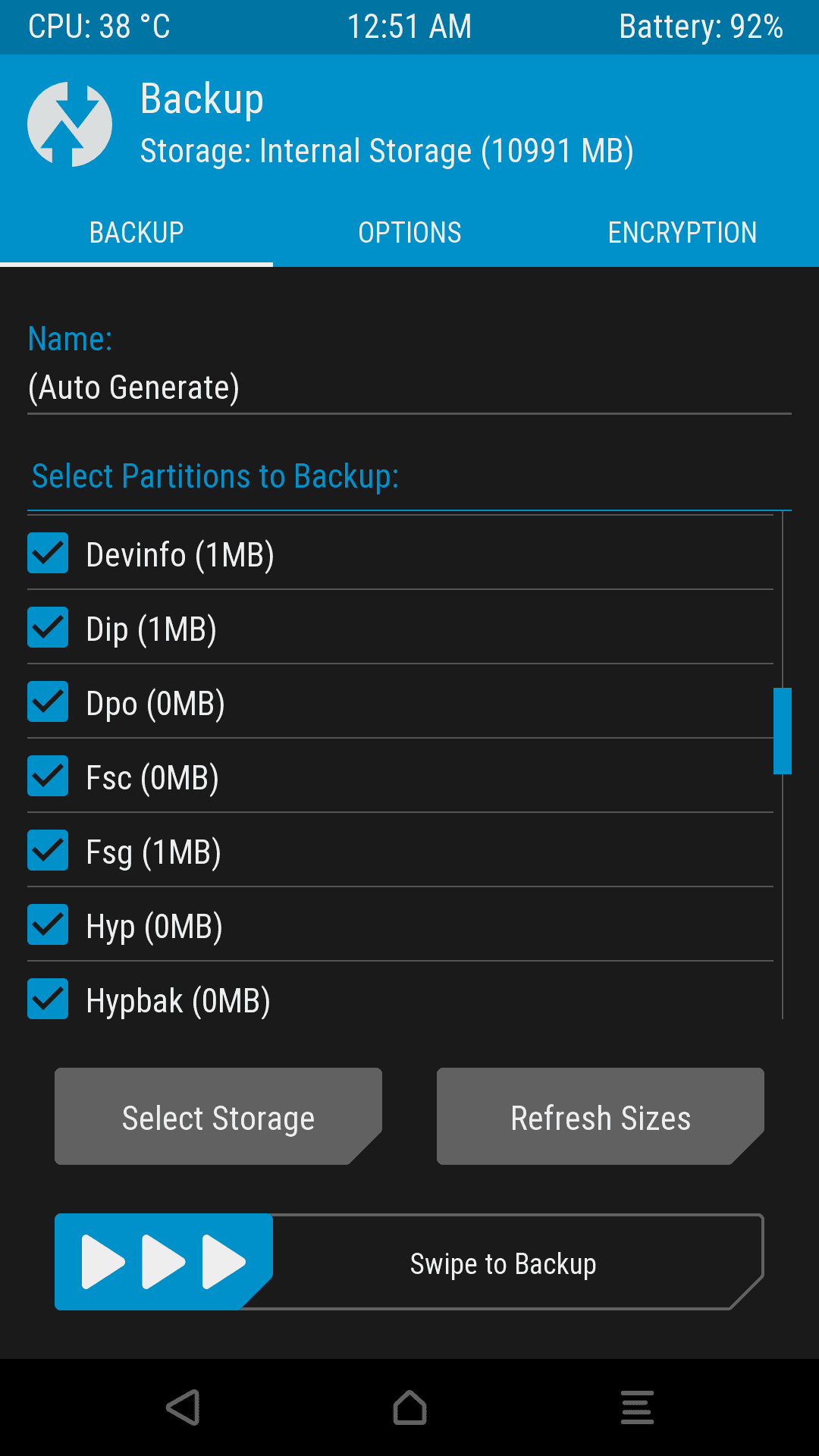Tap the swipe arrows backup slider handle
Viewport: 819px width, 1456px height.
point(163,1262)
